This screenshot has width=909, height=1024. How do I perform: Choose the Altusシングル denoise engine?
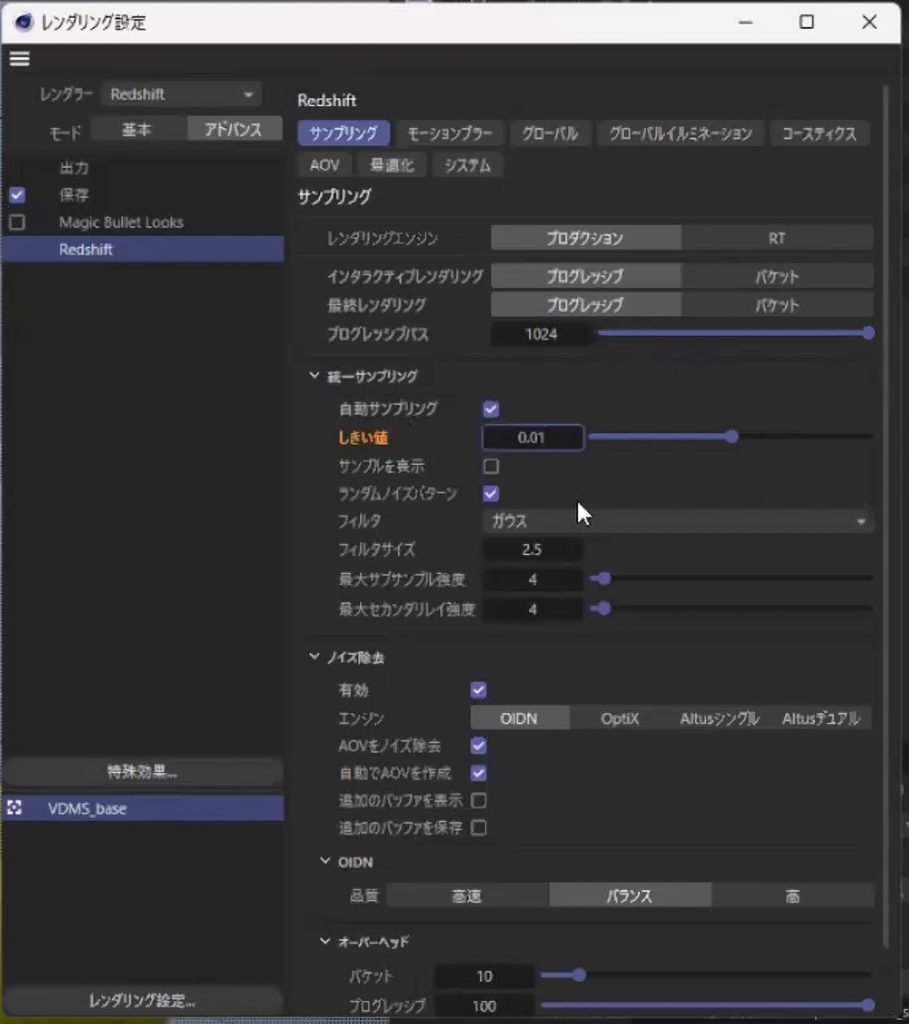tap(720, 718)
